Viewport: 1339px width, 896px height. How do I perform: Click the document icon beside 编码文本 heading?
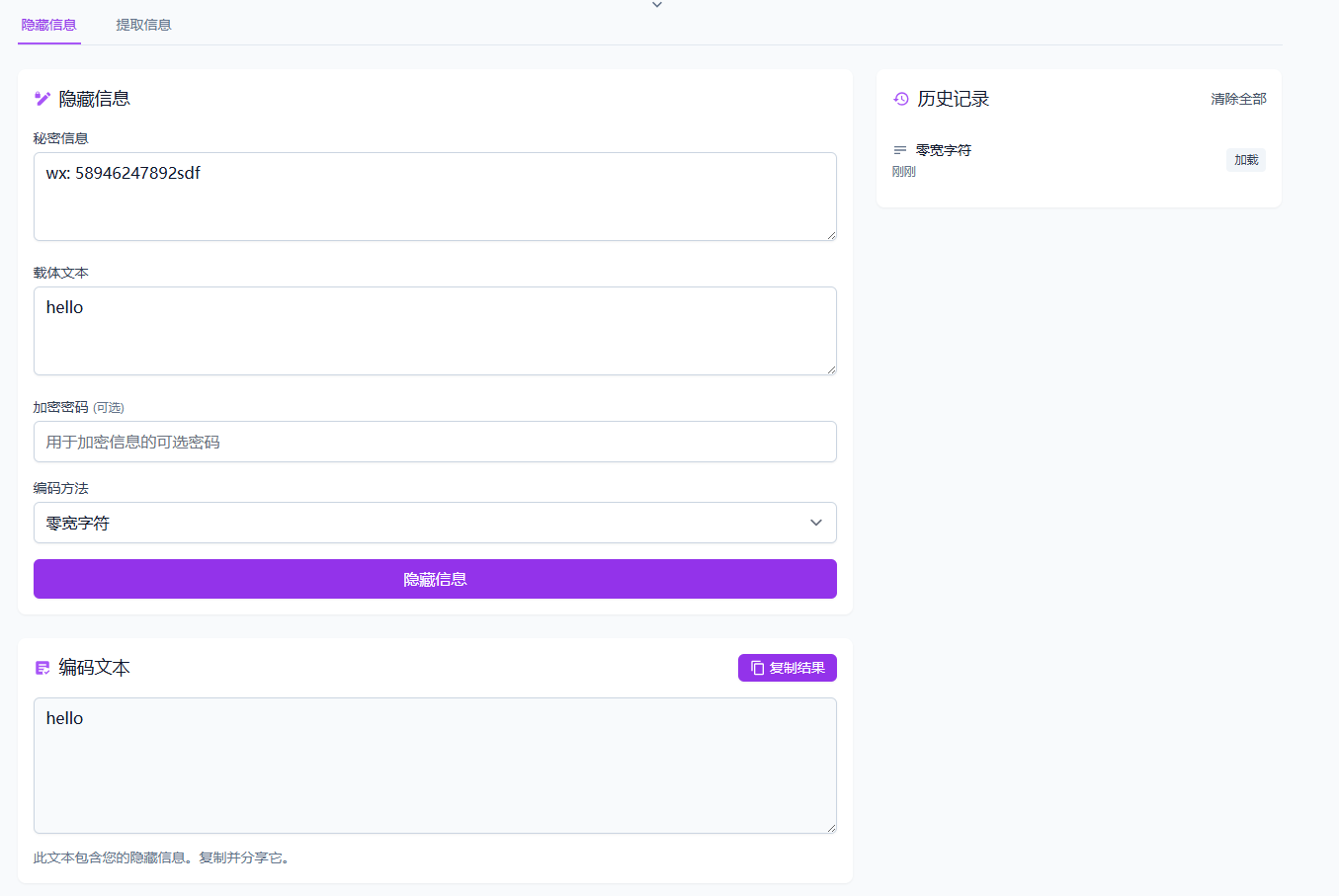coord(42,668)
